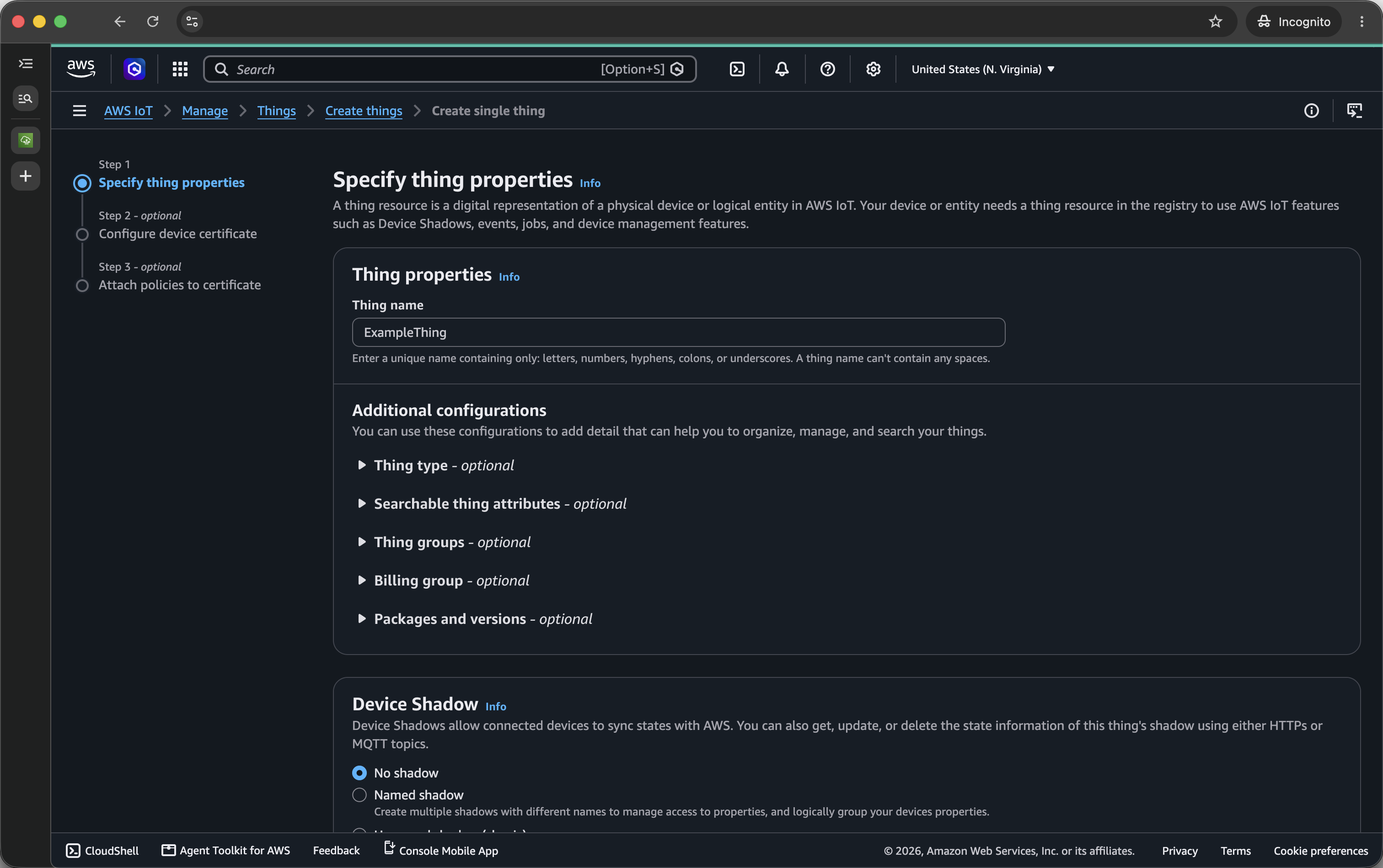Open the tutorial panel icon at far right
The image size is (1383, 868).
pos(1354,110)
